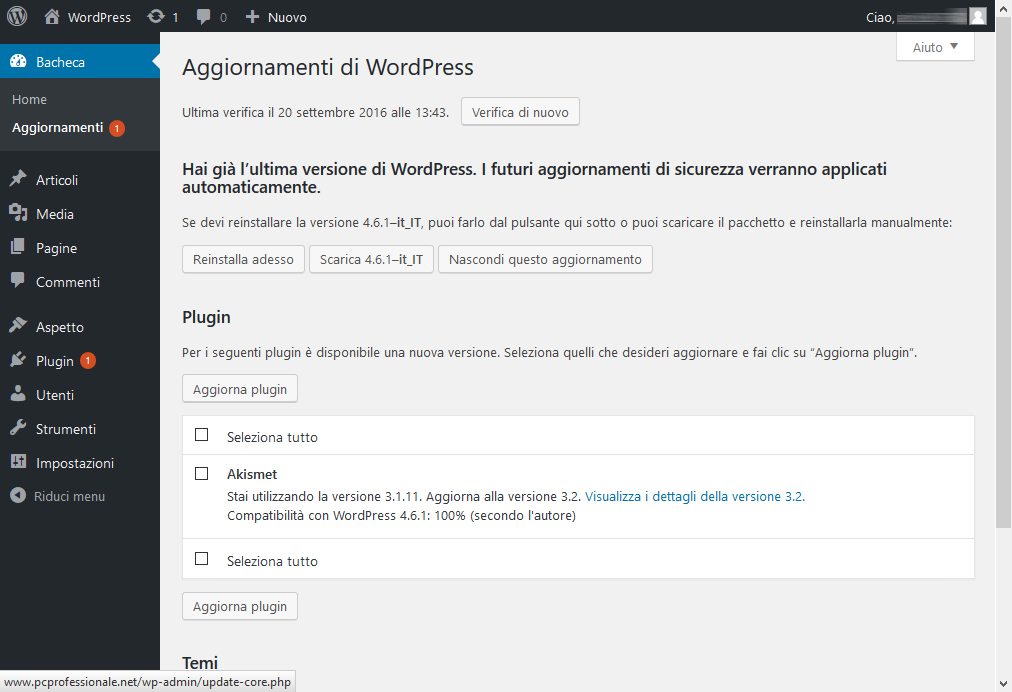Click the Reinstalla adesso button
1012x692 pixels.
coord(243,259)
